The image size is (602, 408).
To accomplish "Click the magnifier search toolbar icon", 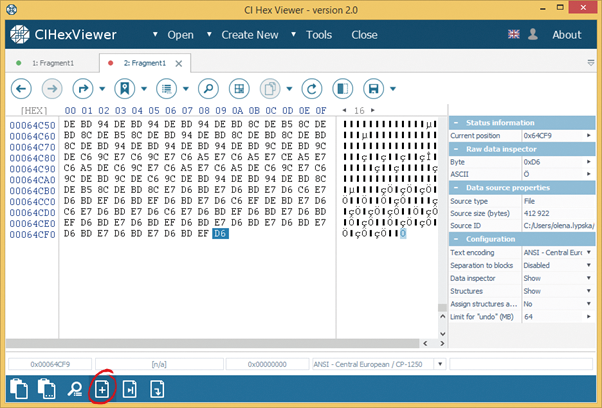I will (x=208, y=89).
